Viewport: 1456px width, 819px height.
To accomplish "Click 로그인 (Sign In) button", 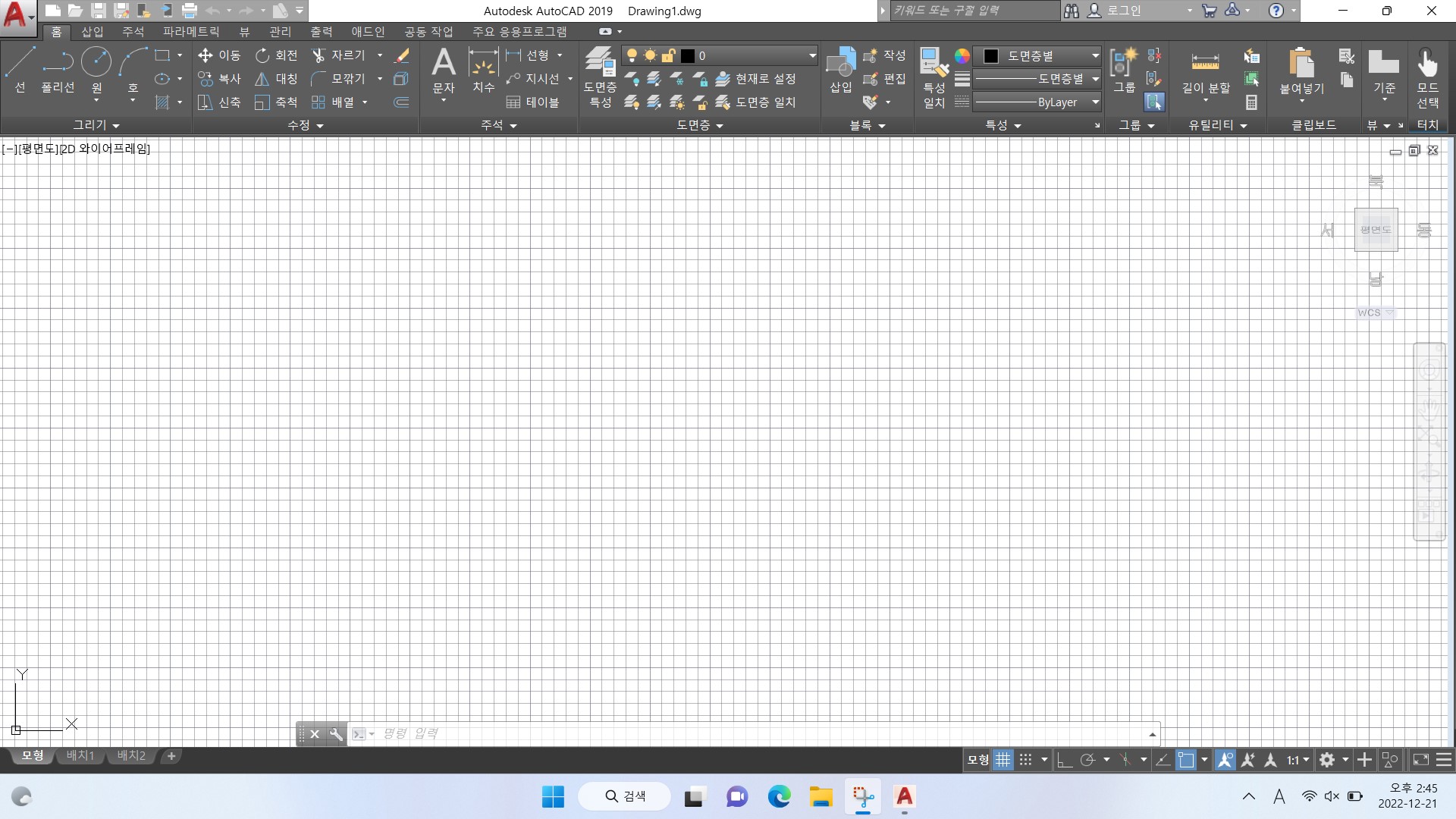I will click(x=1115, y=11).
